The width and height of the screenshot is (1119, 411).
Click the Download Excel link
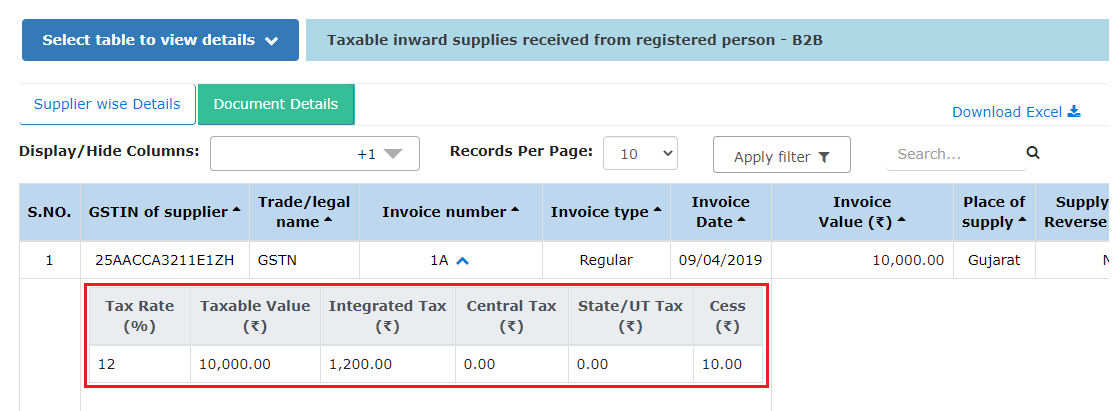tap(1007, 112)
